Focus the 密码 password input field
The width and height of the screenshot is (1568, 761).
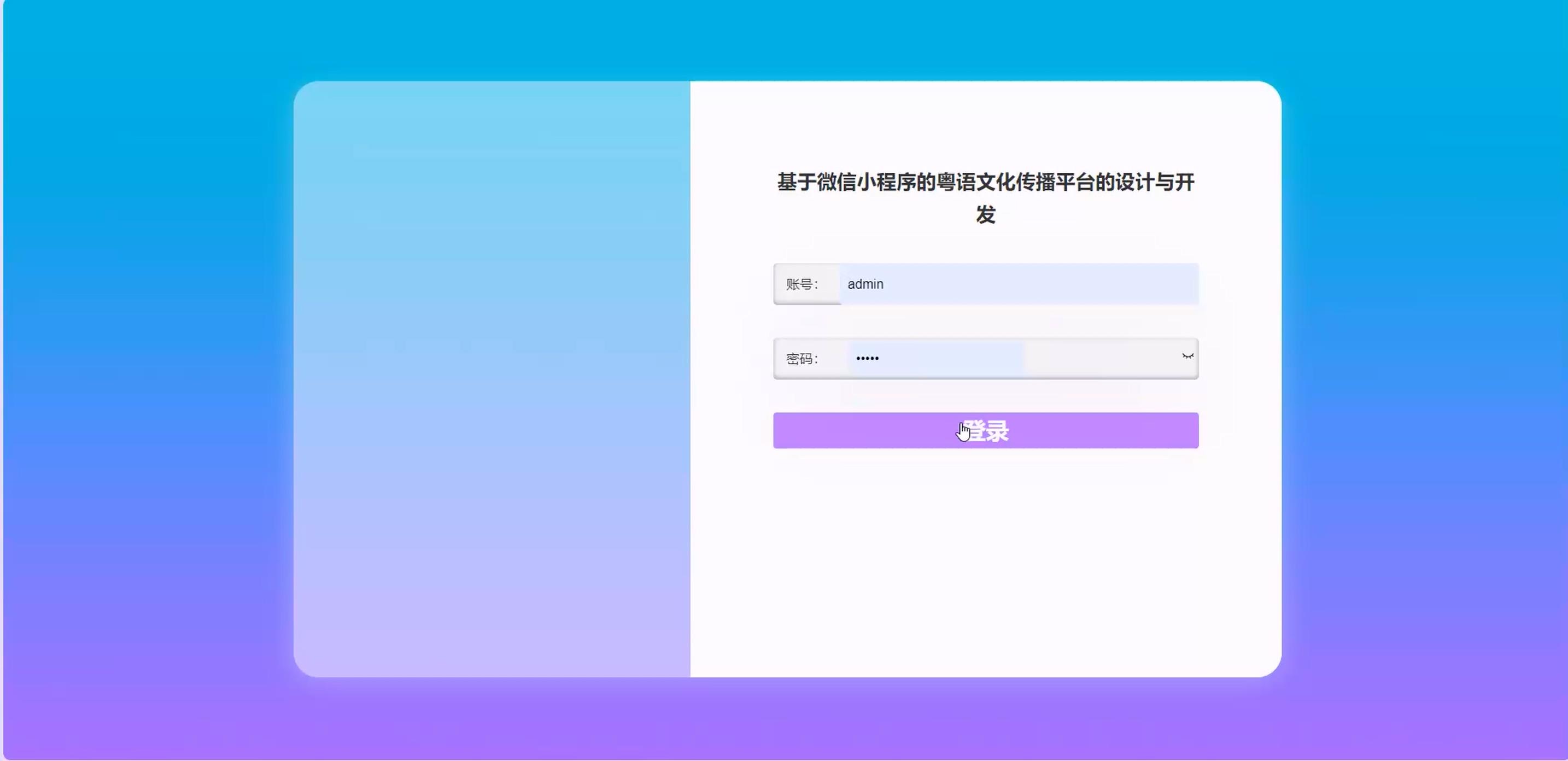click(938, 359)
